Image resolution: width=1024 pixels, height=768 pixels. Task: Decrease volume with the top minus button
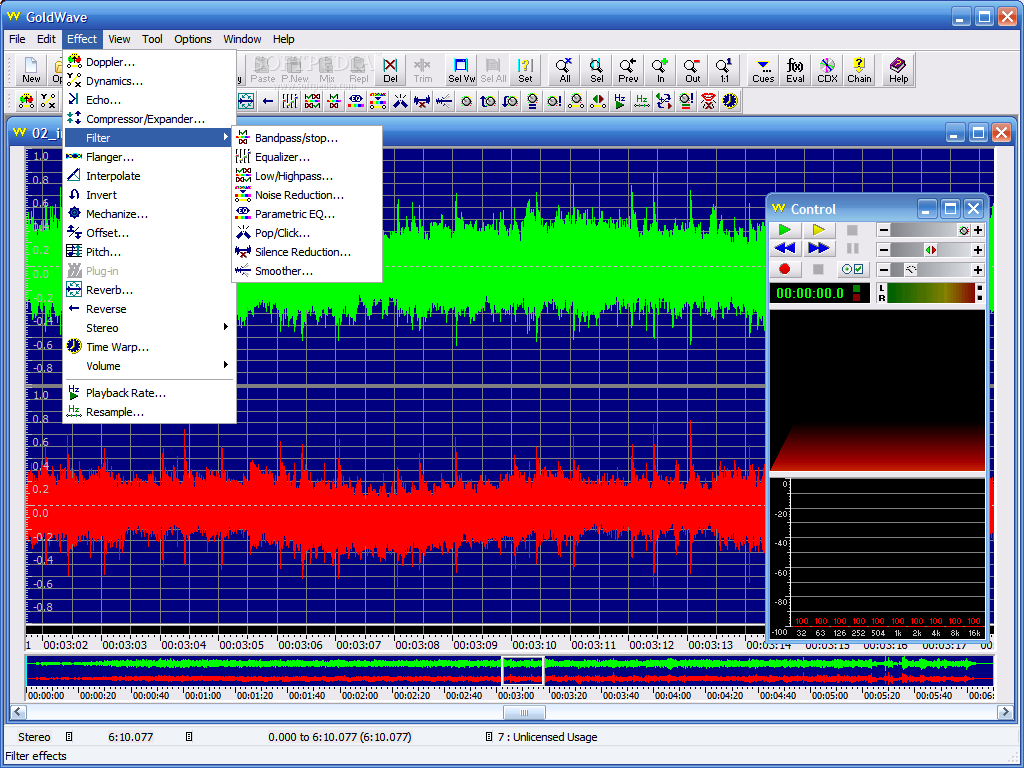884,231
